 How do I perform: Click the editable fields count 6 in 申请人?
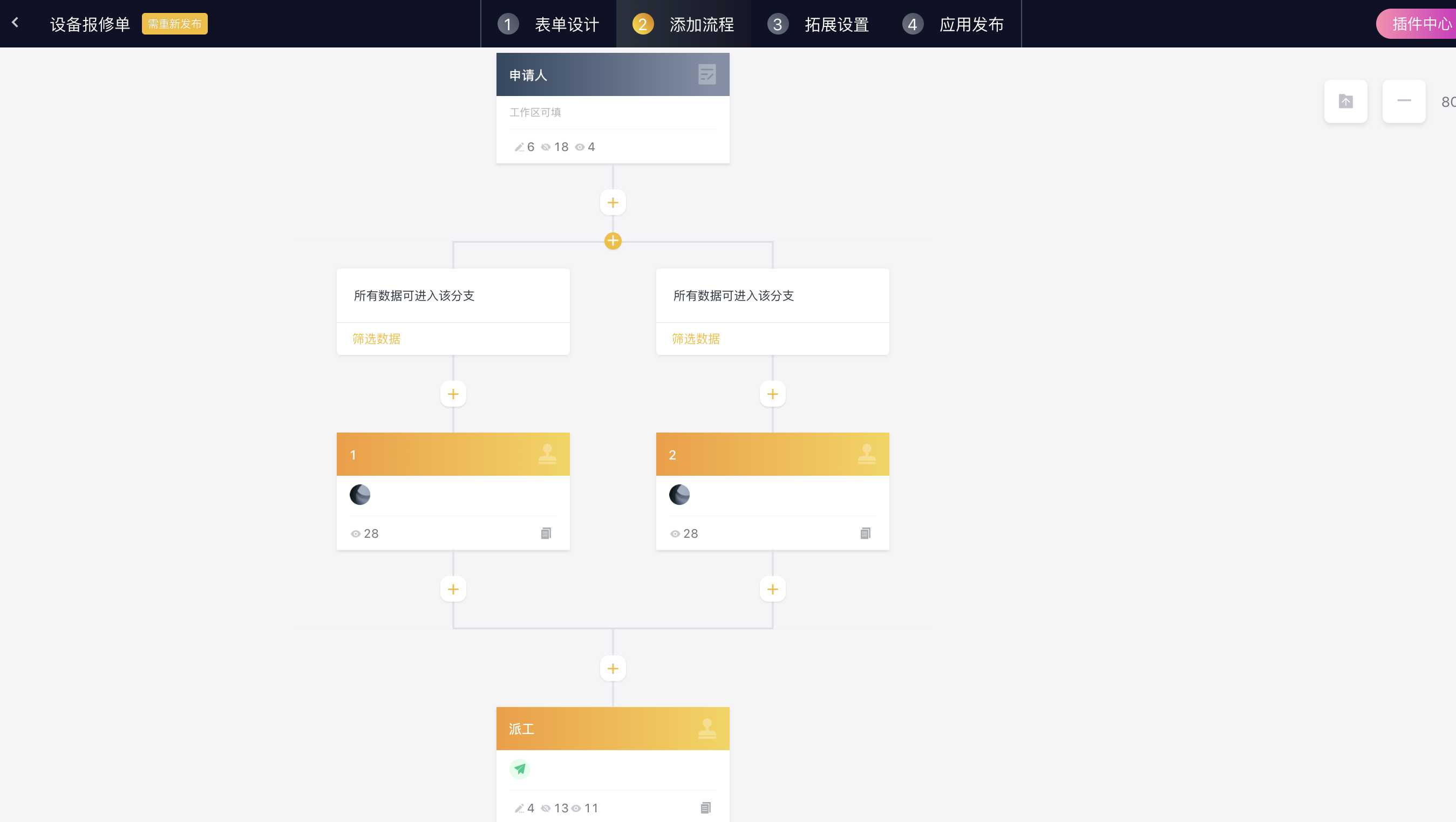coord(525,147)
